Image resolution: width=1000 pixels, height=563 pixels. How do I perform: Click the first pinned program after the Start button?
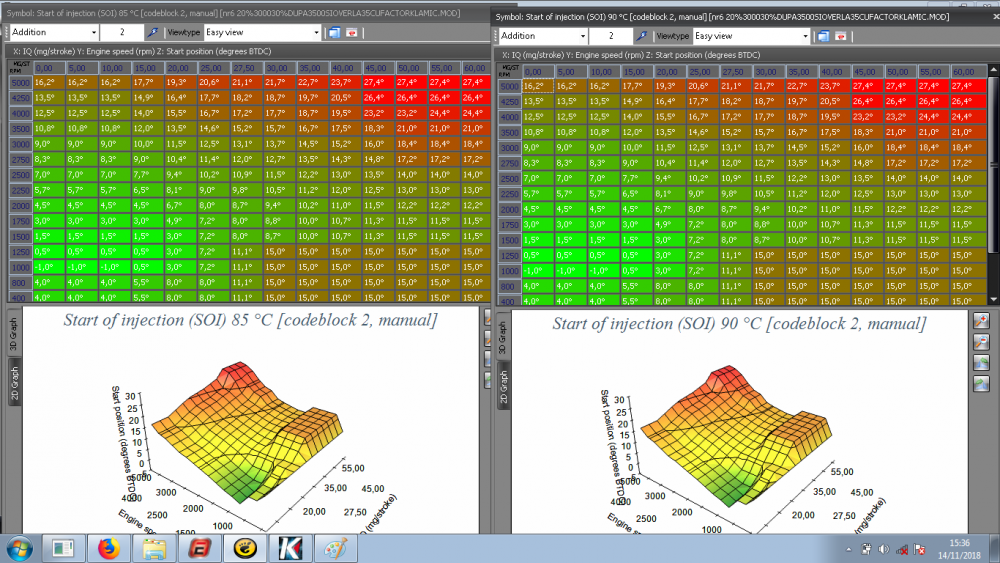click(64, 548)
